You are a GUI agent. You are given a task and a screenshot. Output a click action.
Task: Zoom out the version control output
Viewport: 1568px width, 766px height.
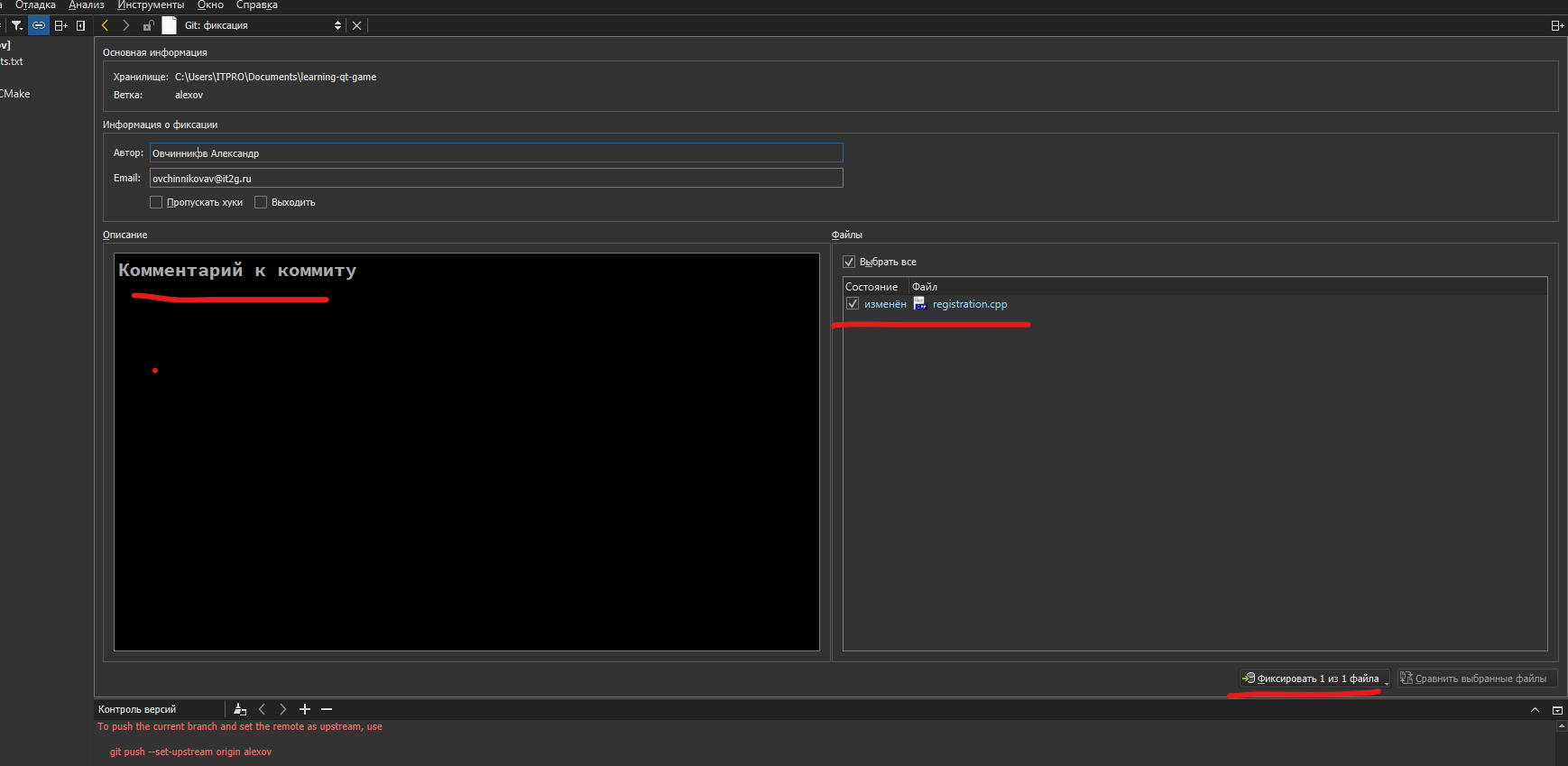pos(327,709)
